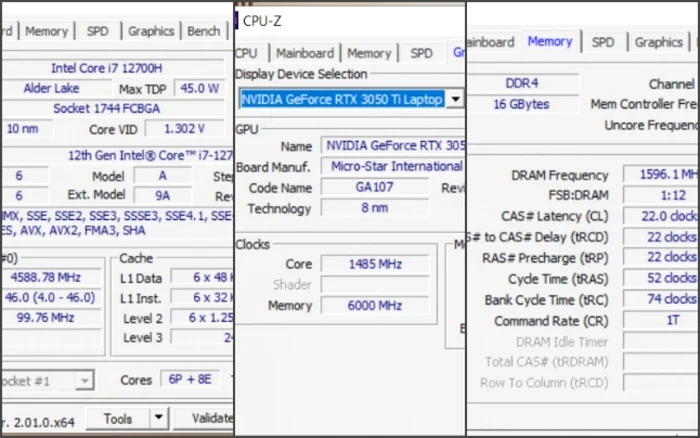Viewport: 700px width, 438px height.
Task: Click L1 Inst. cache value
Action: click(203, 297)
